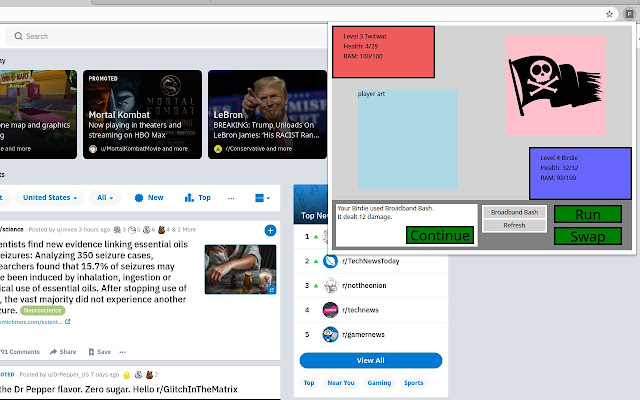The image size is (640, 400).
Task: Open the card view layout dropdown
Action: point(262,198)
